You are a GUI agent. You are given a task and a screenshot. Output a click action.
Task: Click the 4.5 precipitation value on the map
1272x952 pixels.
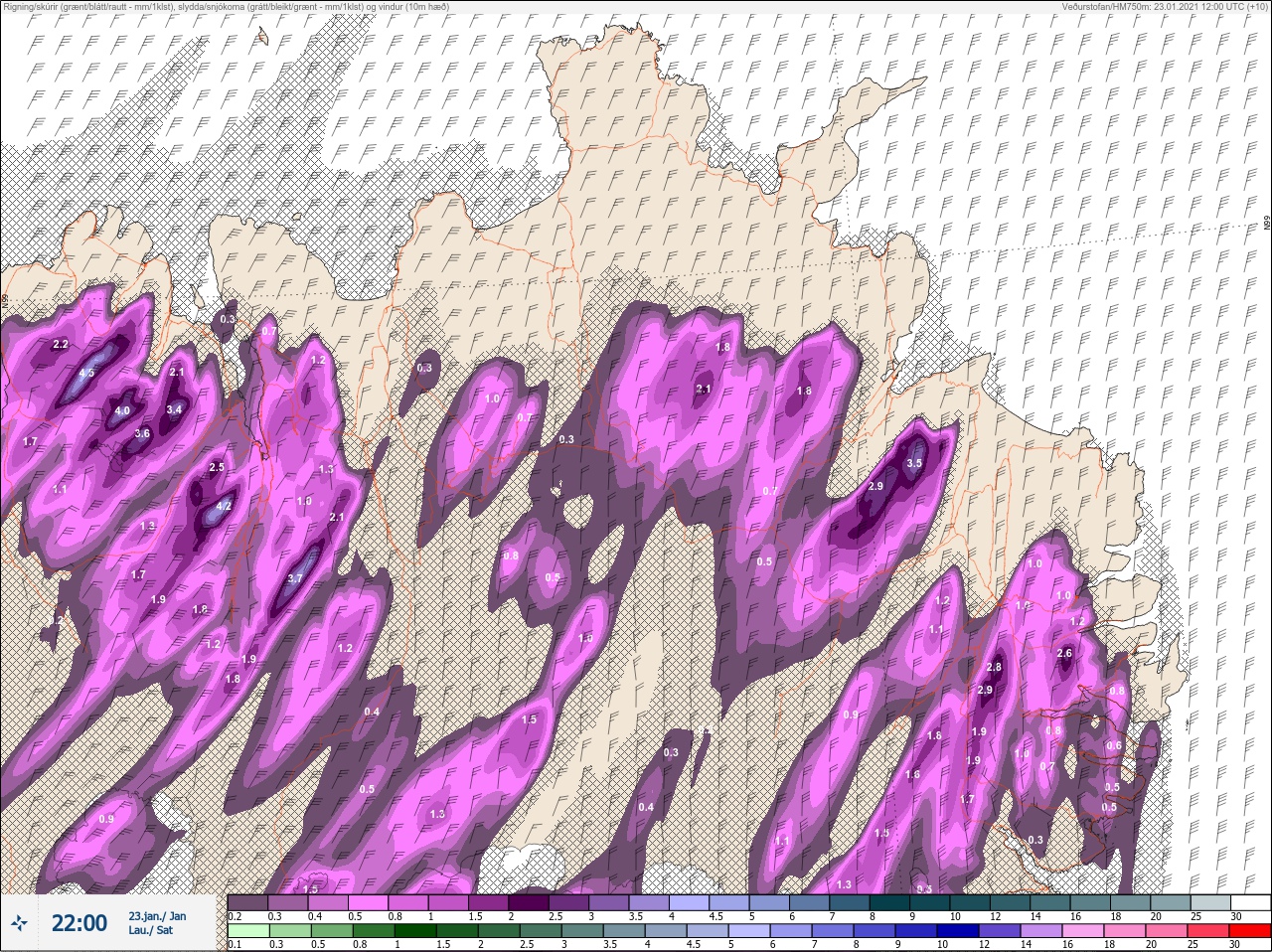pyautogui.click(x=86, y=374)
